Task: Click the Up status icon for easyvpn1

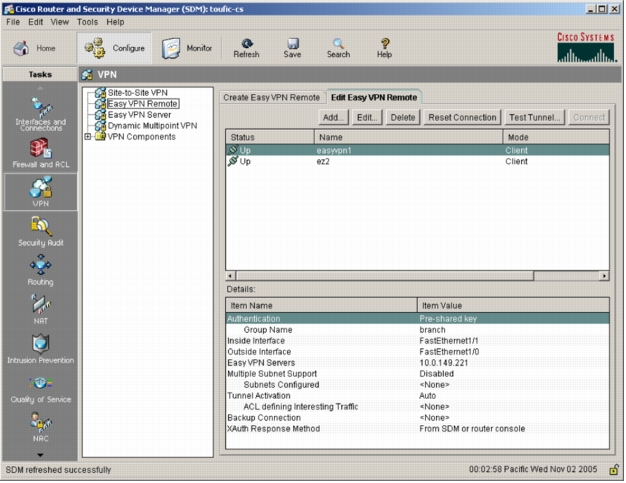Action: (232, 150)
